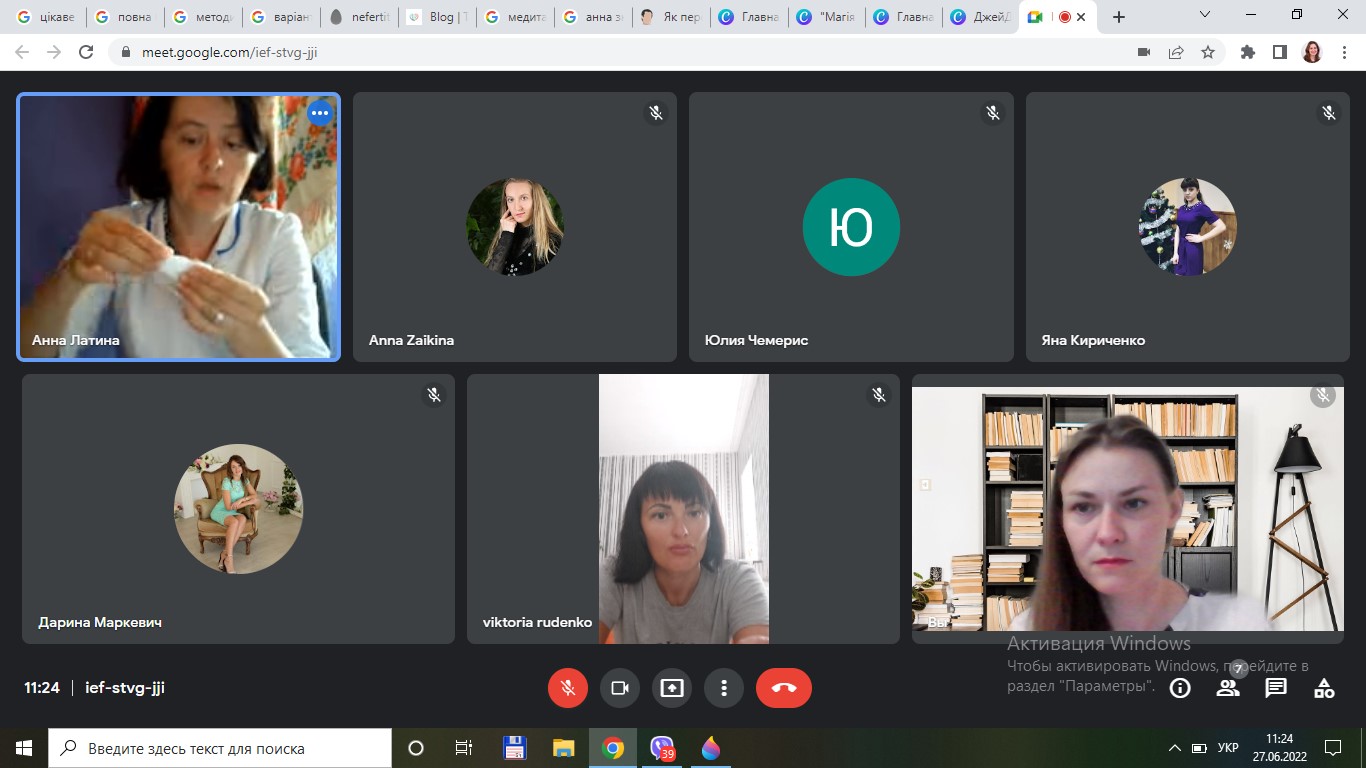1366x768 pixels.
Task: Open the meeting details info icon
Action: [x=1180, y=688]
